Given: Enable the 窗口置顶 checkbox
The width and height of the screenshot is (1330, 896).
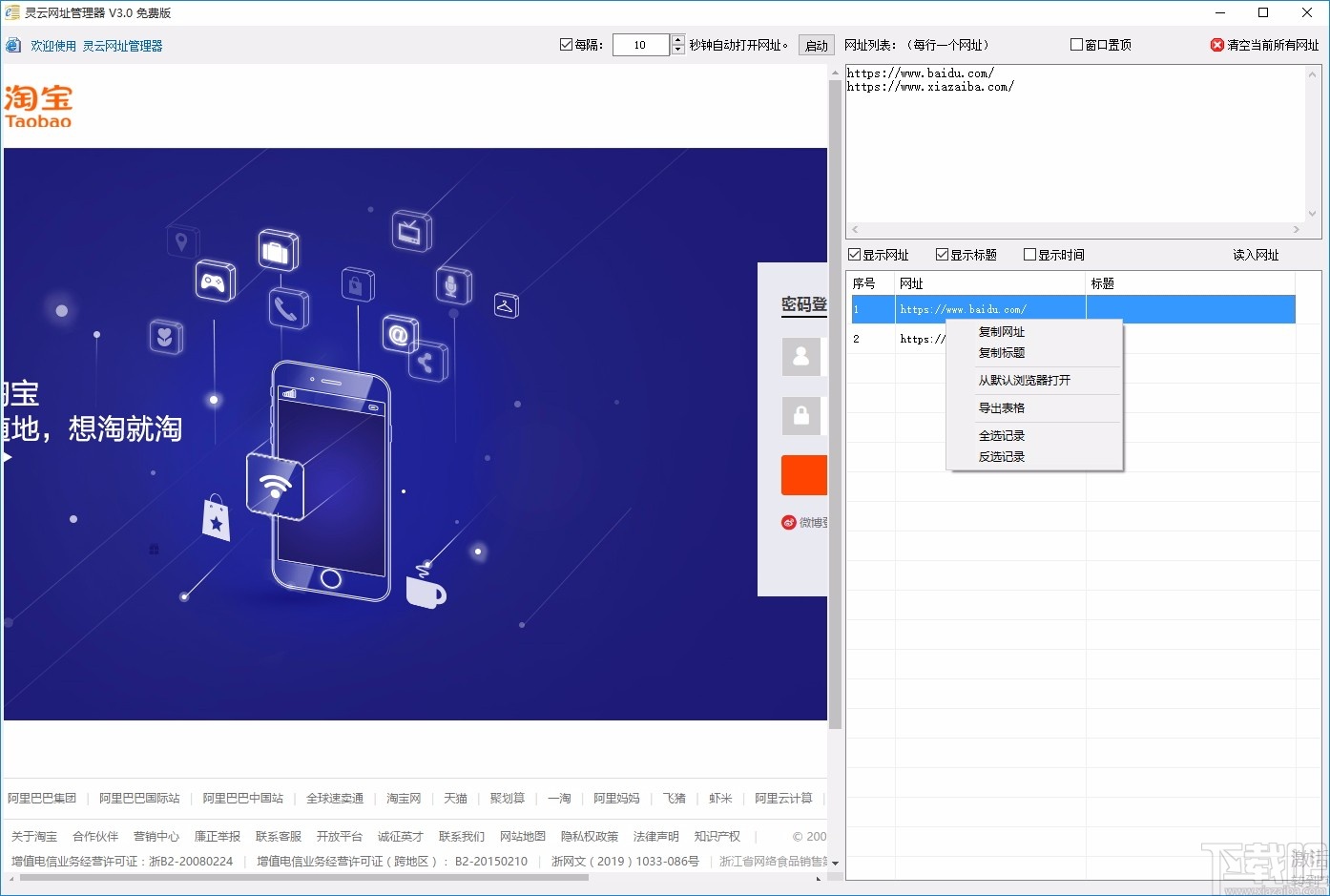Looking at the screenshot, I should click(1076, 45).
